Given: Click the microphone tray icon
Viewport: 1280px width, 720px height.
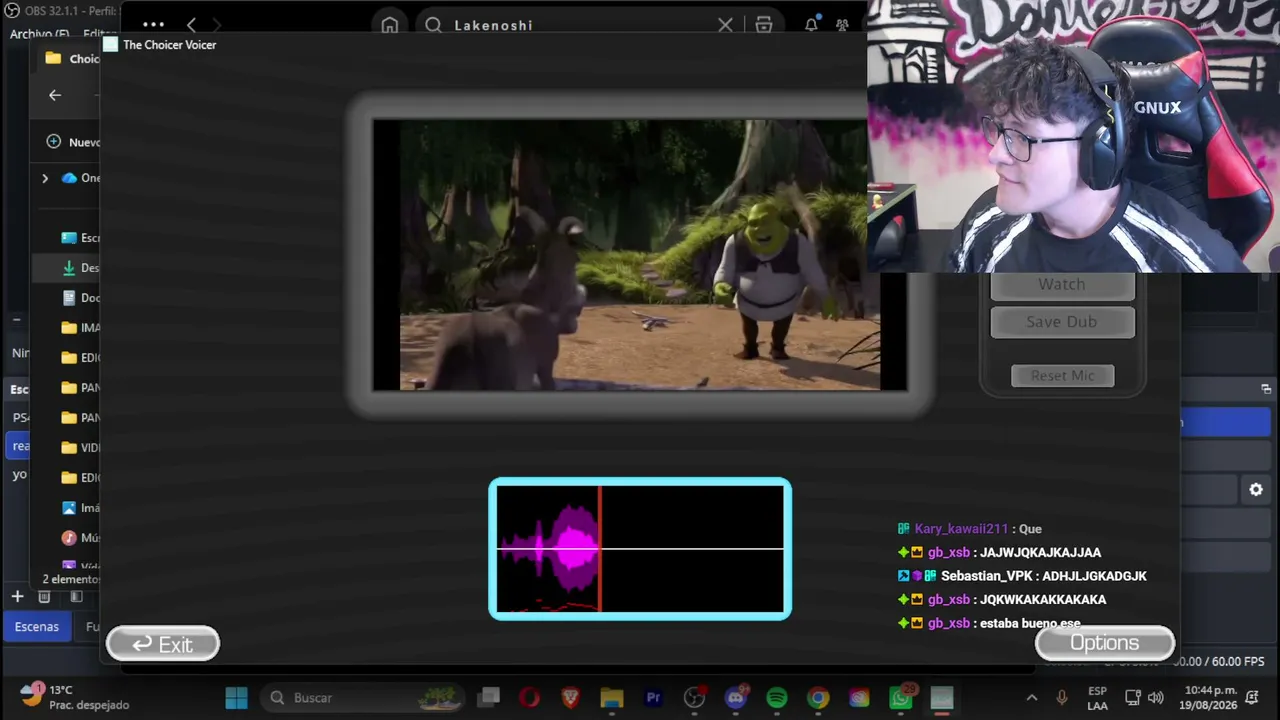Looking at the screenshot, I should (1062, 698).
